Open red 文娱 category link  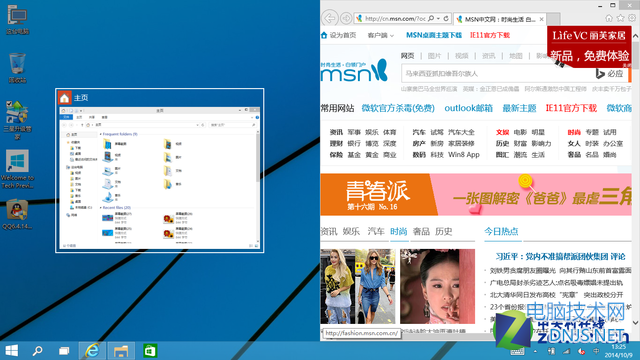click(x=502, y=132)
